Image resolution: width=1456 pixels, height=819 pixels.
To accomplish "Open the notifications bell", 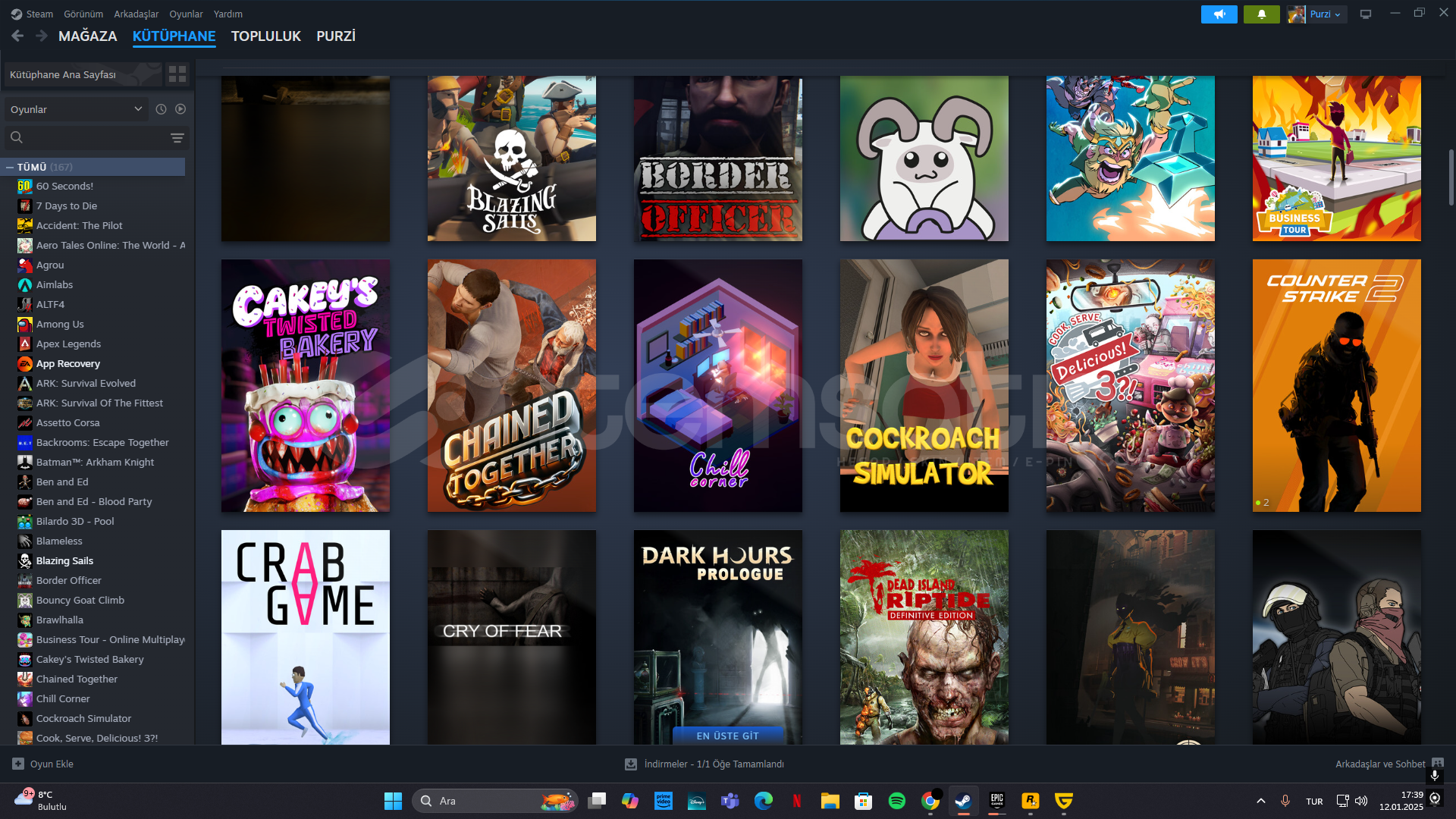I will pos(1261,14).
